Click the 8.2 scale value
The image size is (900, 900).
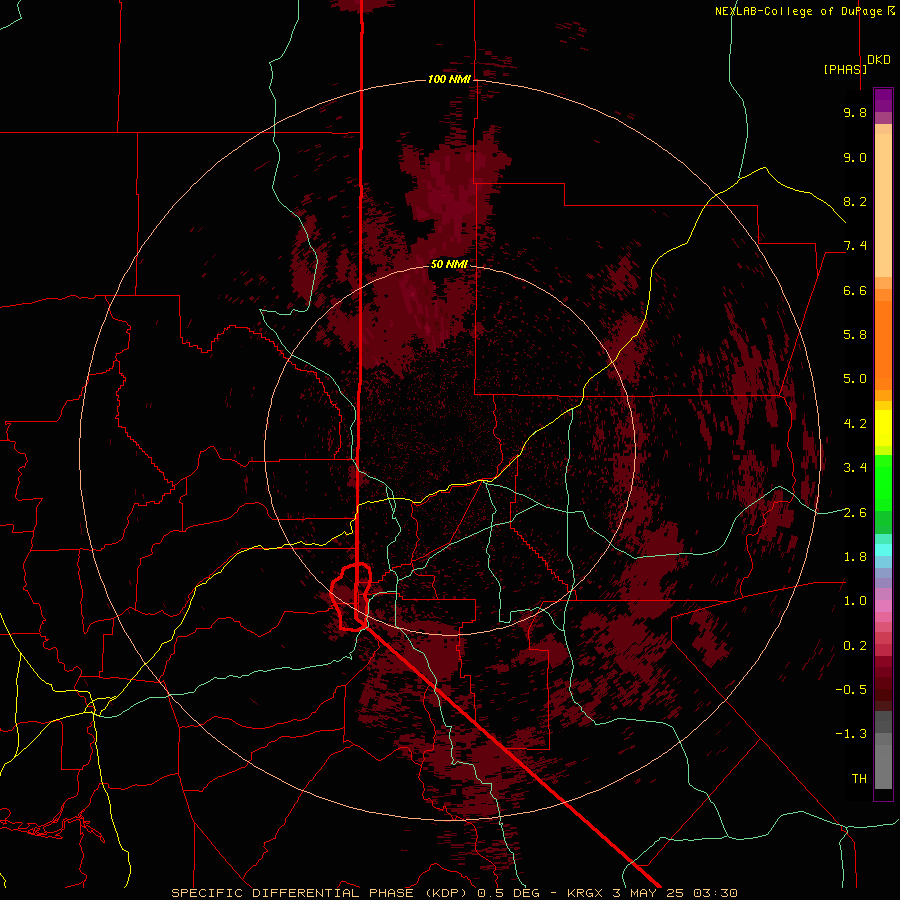point(855,201)
